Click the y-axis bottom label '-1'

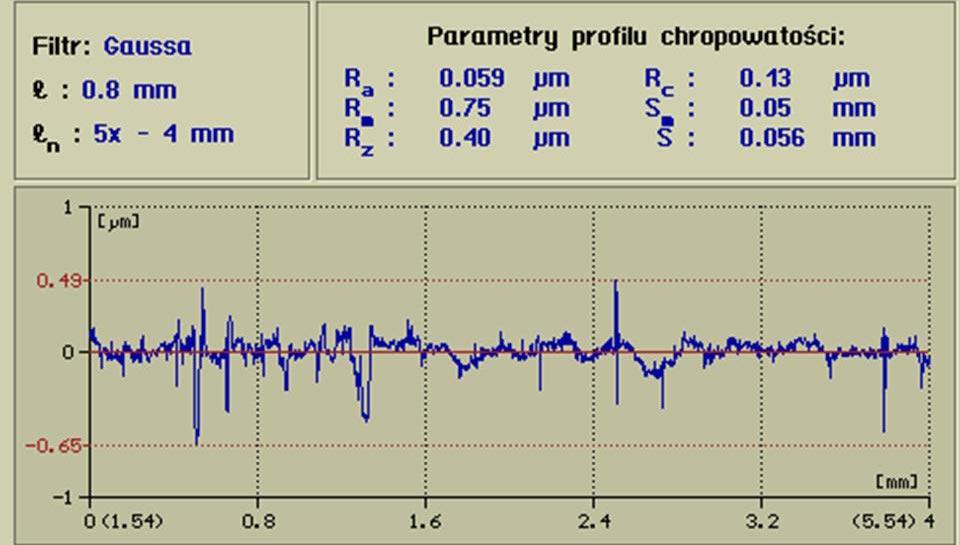coord(62,497)
